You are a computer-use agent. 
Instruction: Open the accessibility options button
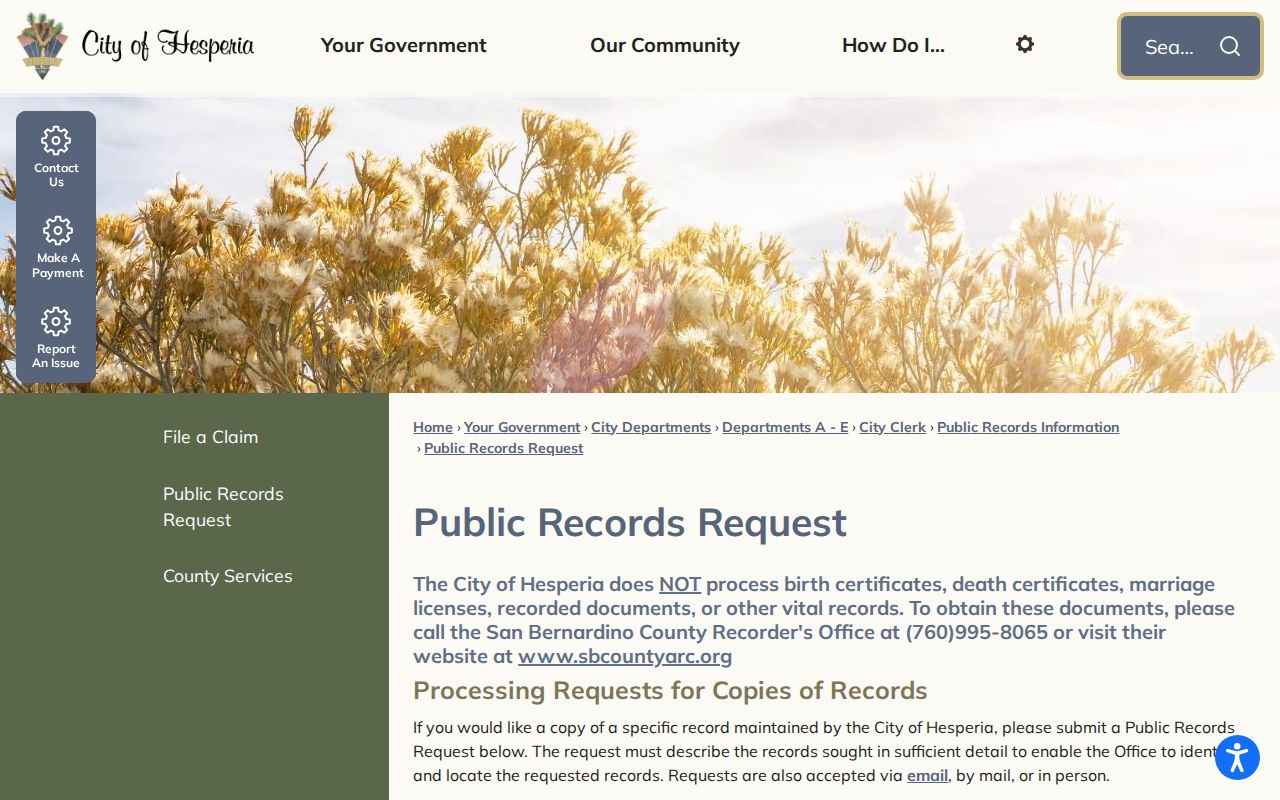click(x=1237, y=757)
